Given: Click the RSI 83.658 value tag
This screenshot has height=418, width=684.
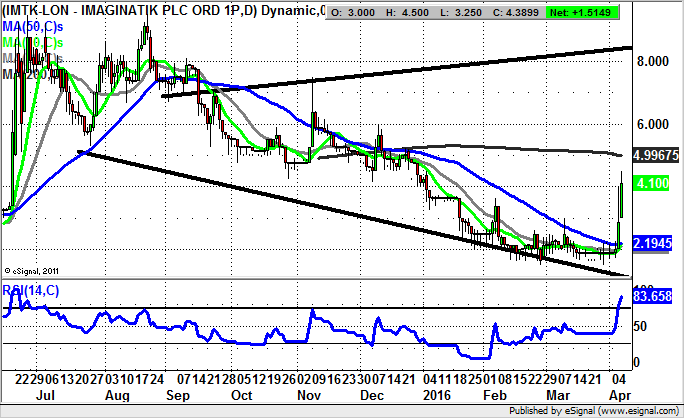Looking at the screenshot, I should [x=657, y=297].
